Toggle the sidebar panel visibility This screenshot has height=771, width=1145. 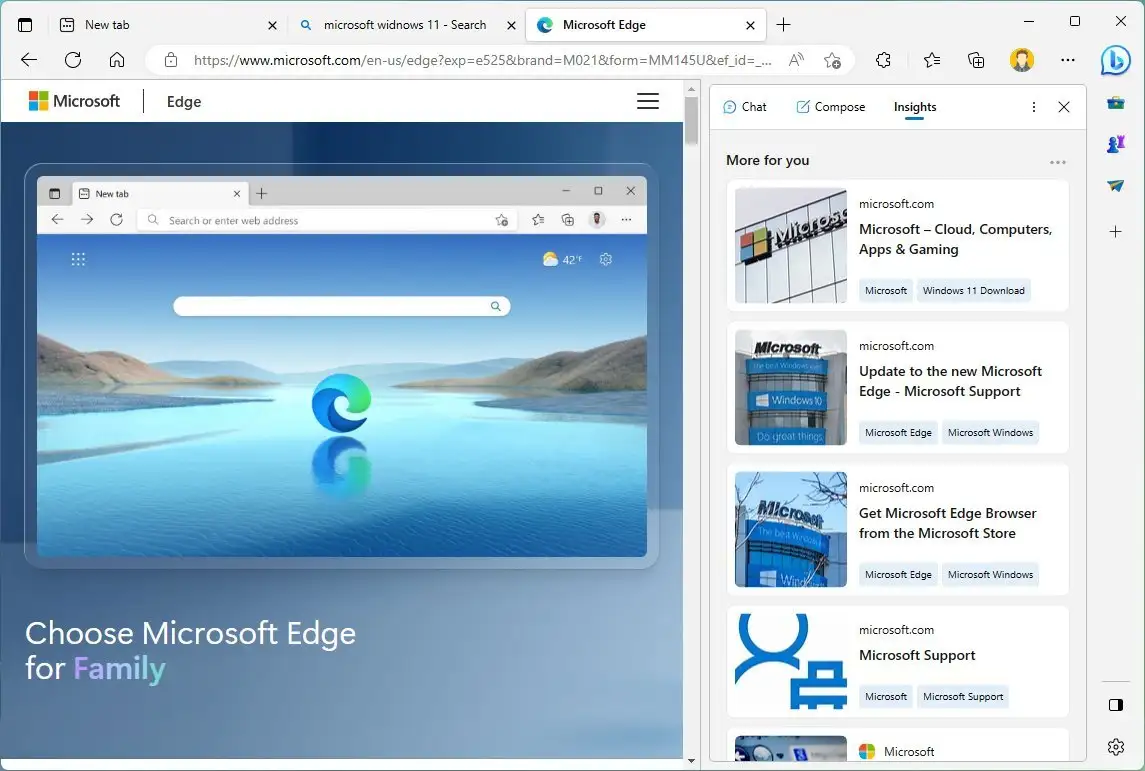point(1114,704)
